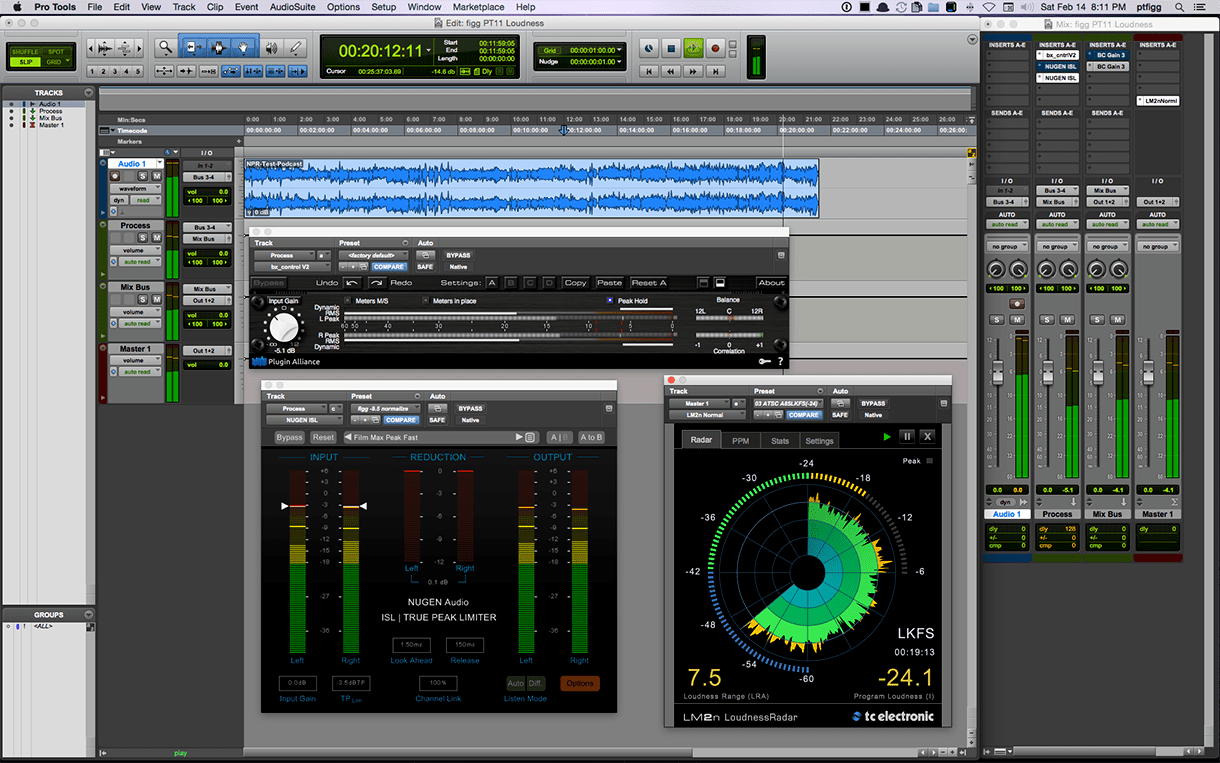Click the key license icon in bx_control

pos(765,361)
